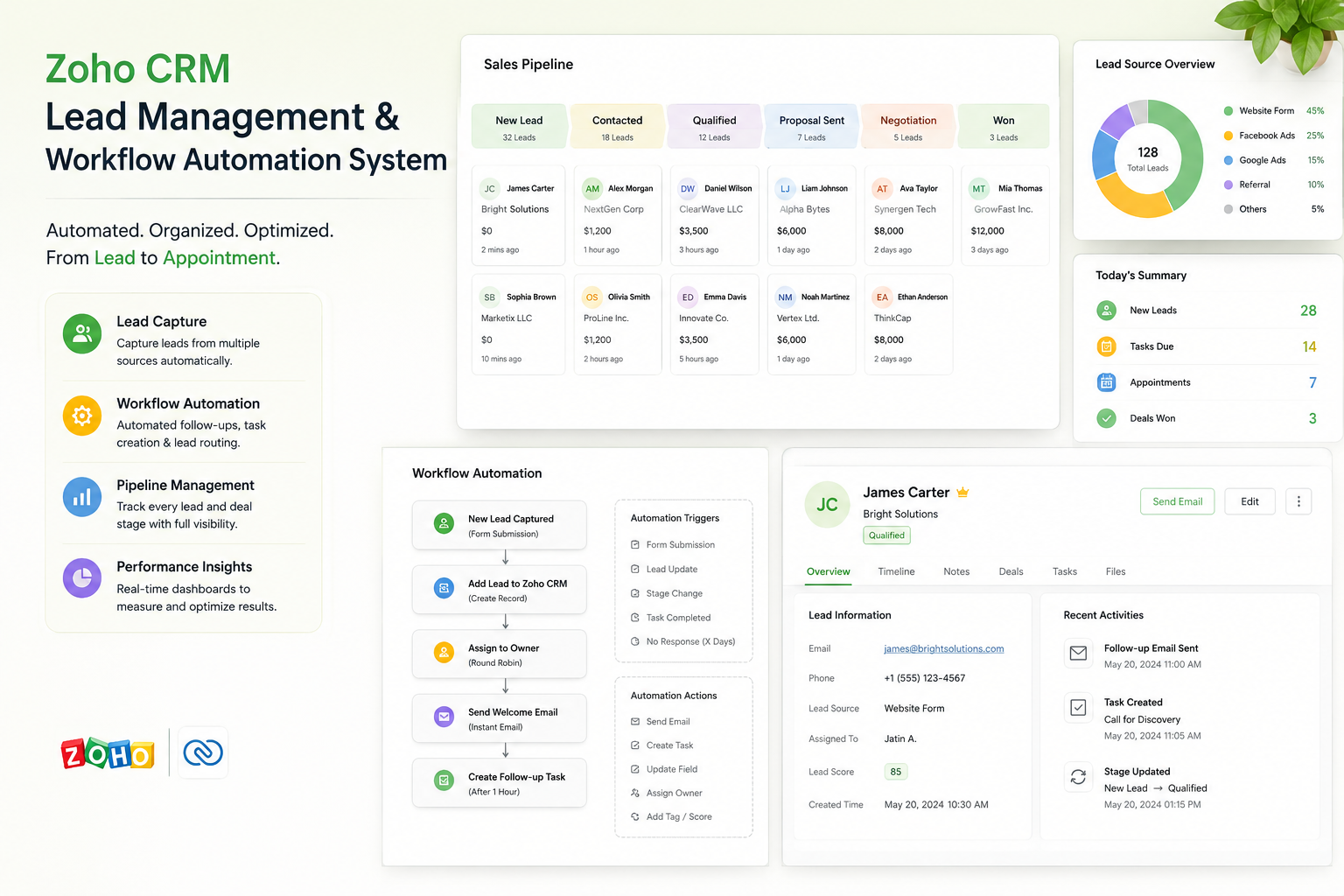This screenshot has width=1344, height=896.
Task: Click the New Lead Captured step icon
Action: [x=444, y=524]
